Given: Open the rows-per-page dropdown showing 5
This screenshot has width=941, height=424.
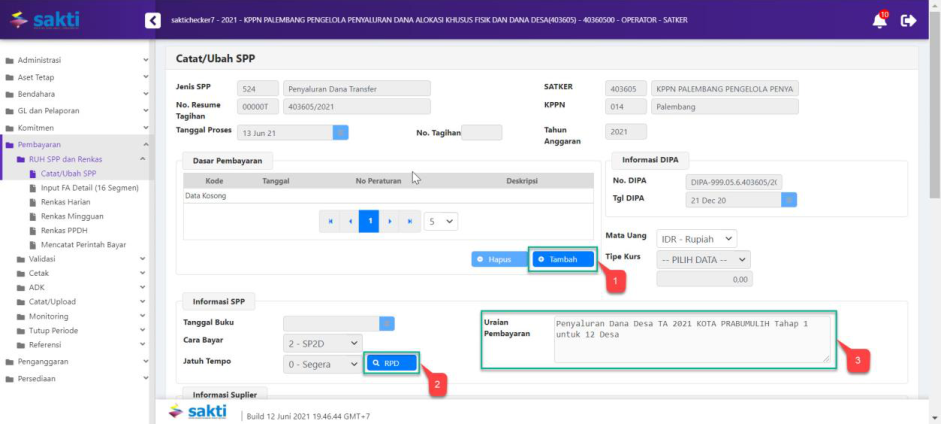Looking at the screenshot, I should 440,221.
